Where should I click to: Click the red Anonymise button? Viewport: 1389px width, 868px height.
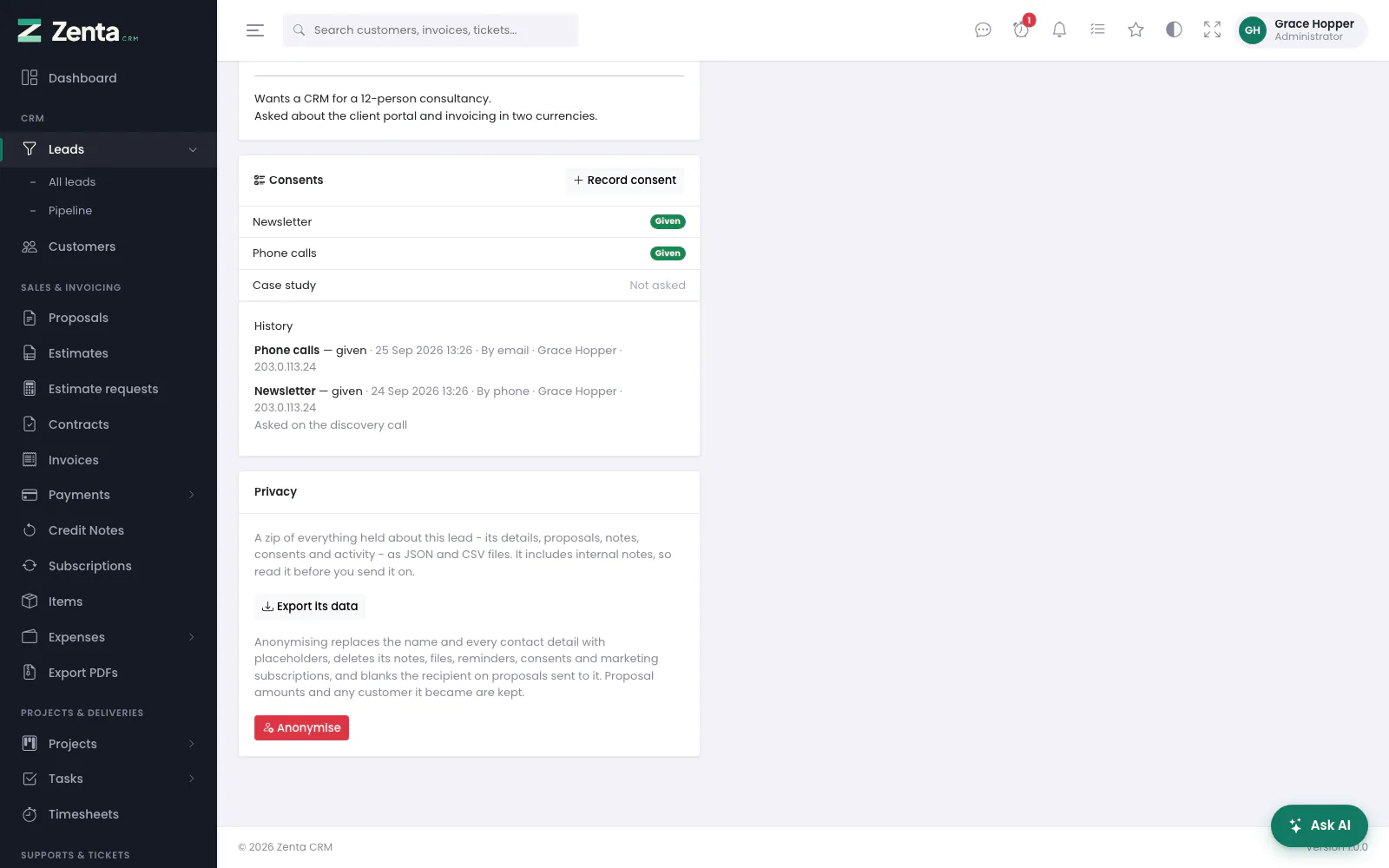[301, 727]
